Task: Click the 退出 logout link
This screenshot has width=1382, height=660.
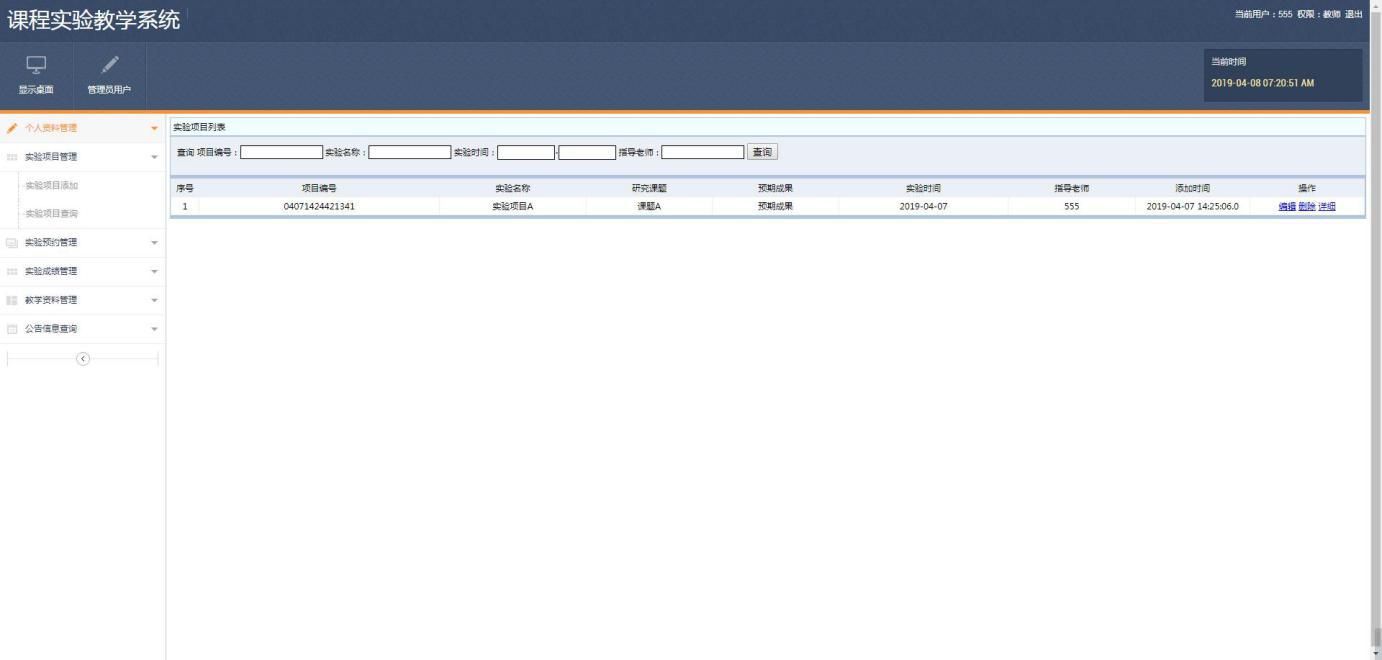Action: point(1353,14)
